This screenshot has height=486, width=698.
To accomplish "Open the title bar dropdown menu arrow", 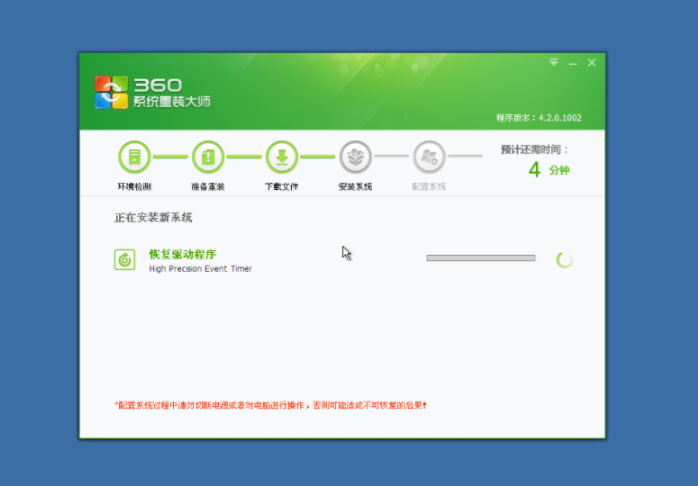I will (553, 63).
